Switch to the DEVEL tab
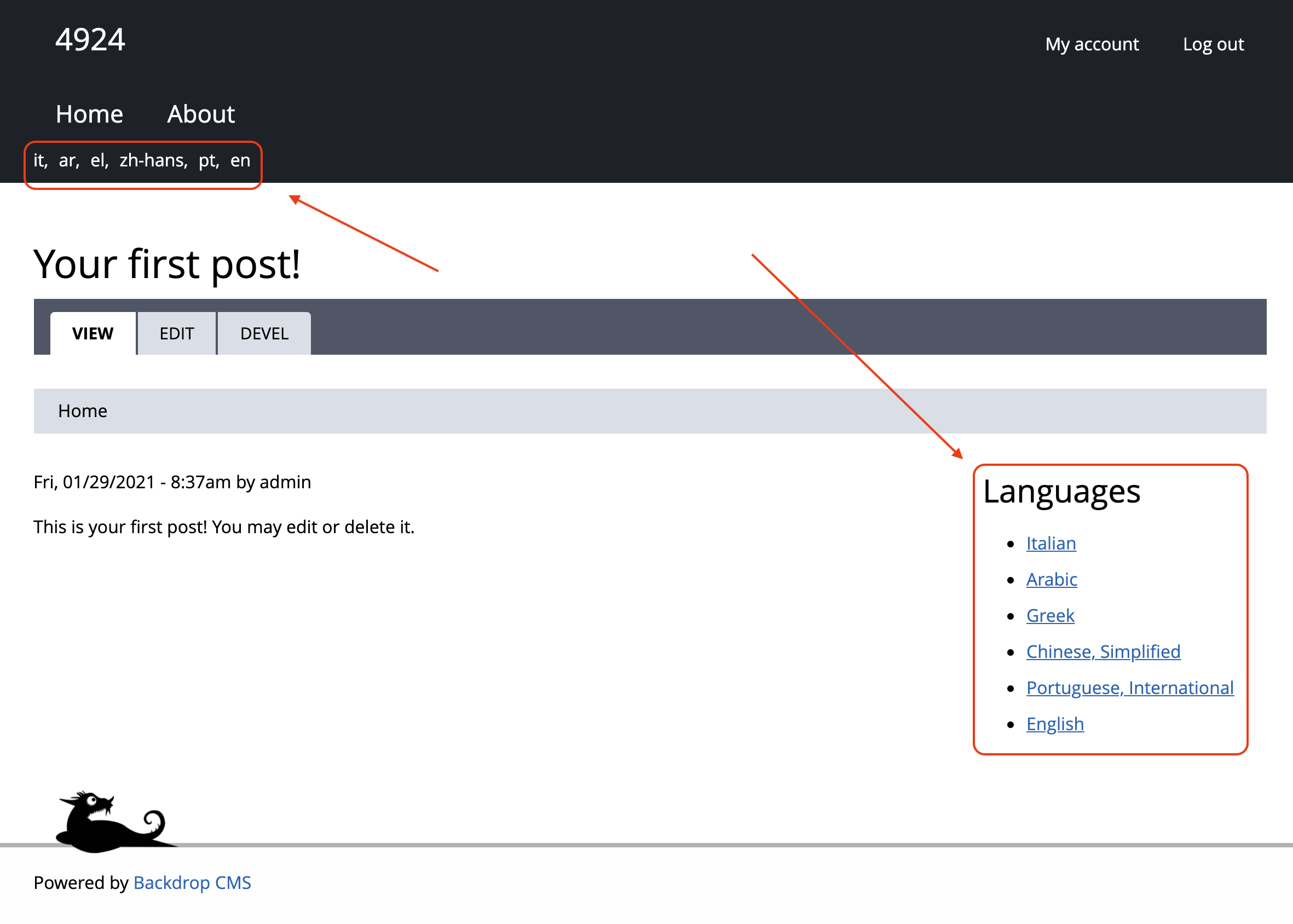Viewport: 1293px width, 924px height. (263, 333)
